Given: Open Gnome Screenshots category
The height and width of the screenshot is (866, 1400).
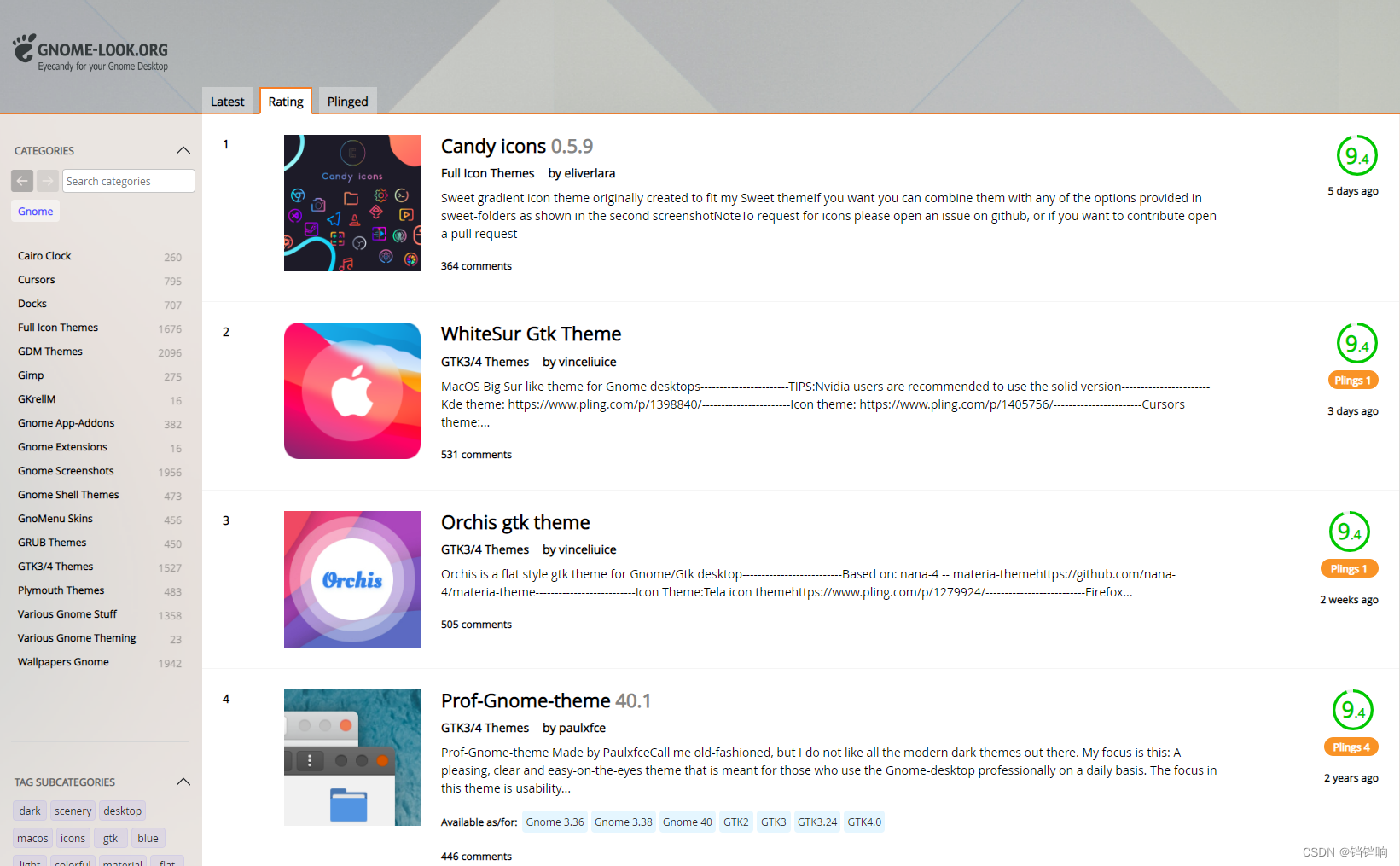Looking at the screenshot, I should 66,471.
